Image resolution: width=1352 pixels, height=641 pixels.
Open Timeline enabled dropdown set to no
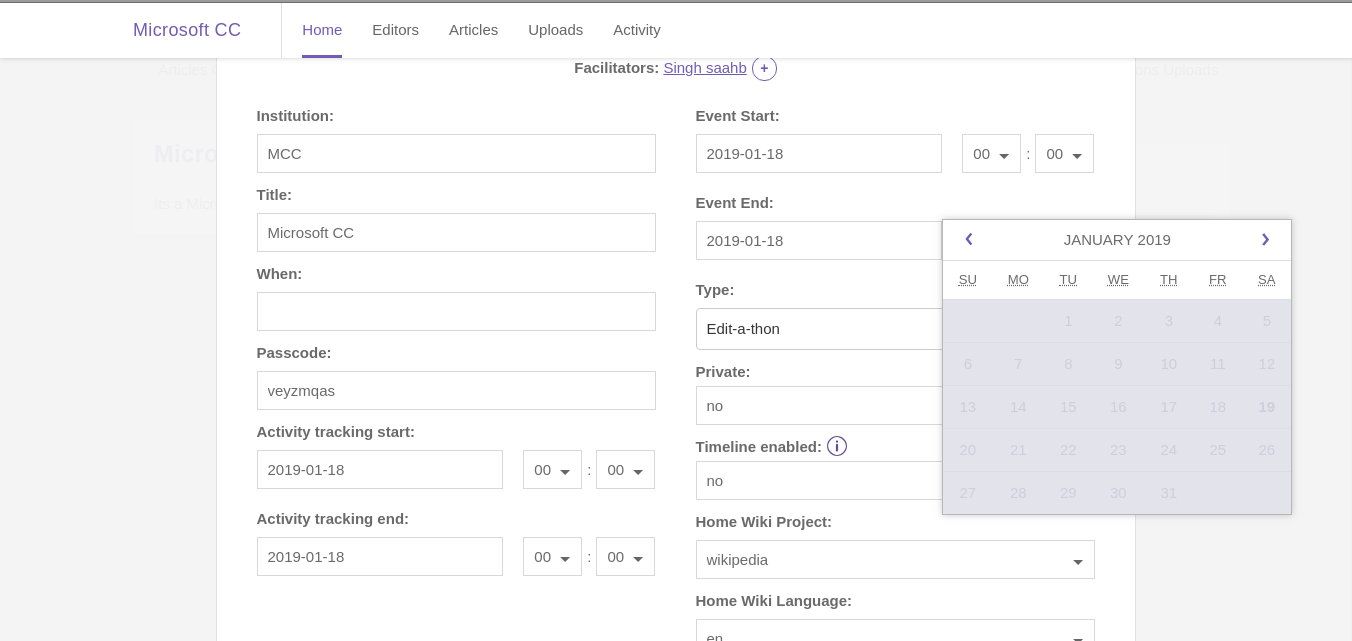pyautogui.click(x=819, y=481)
